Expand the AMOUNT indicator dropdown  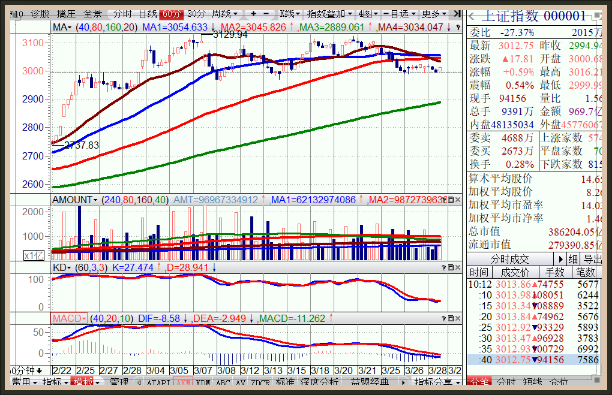pos(95,200)
